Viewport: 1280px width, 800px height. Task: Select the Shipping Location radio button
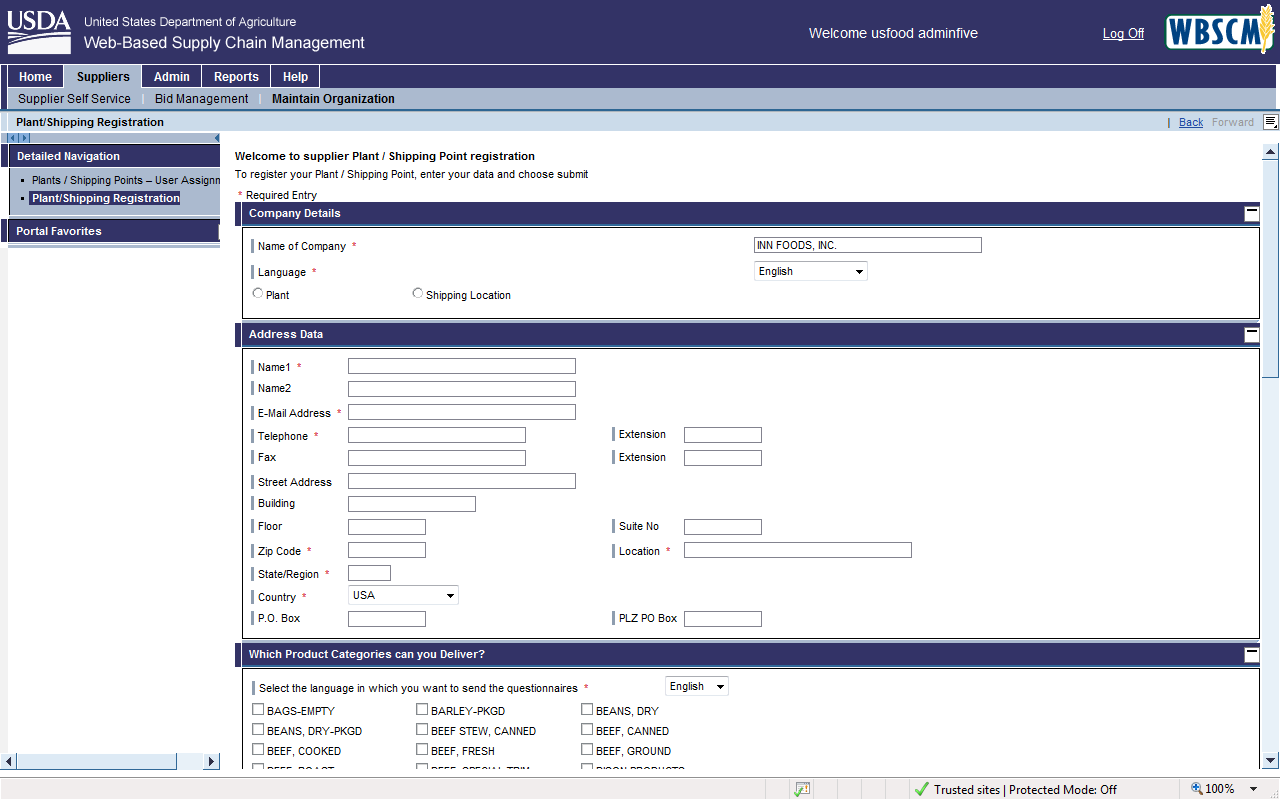pos(418,294)
